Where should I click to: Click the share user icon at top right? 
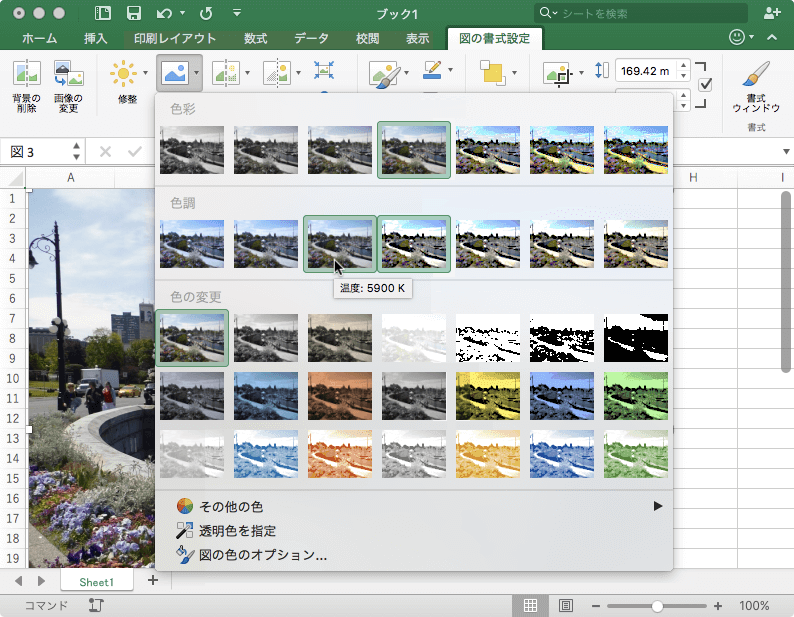[771, 13]
